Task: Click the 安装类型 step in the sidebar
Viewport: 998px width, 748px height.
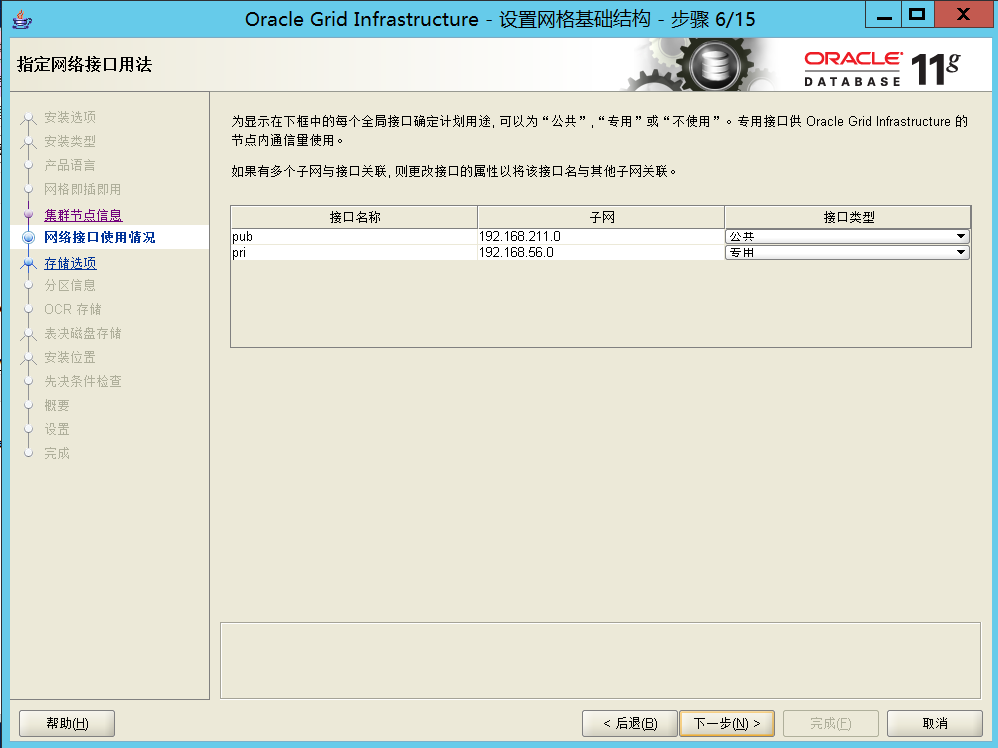Action: (x=70, y=141)
